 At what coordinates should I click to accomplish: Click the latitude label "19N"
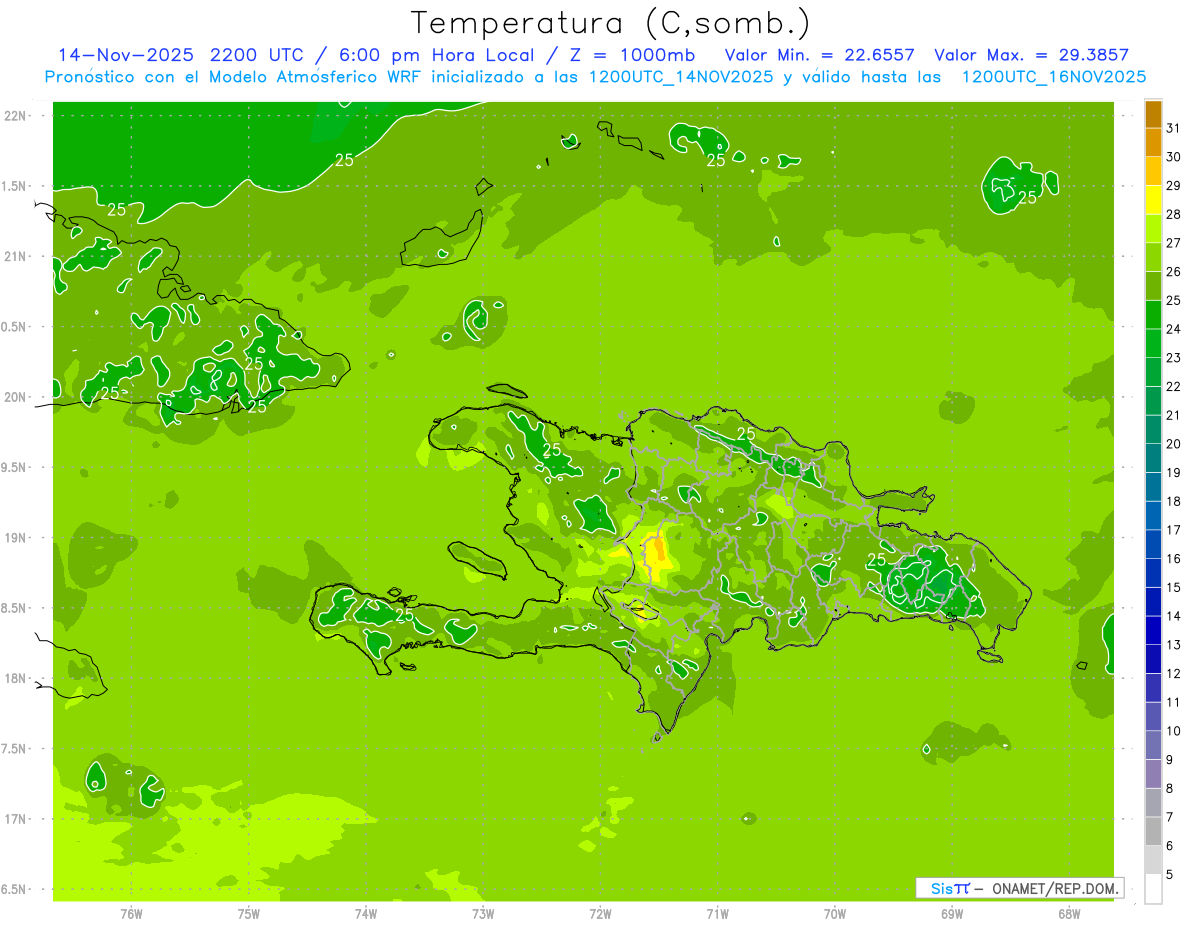[16, 538]
